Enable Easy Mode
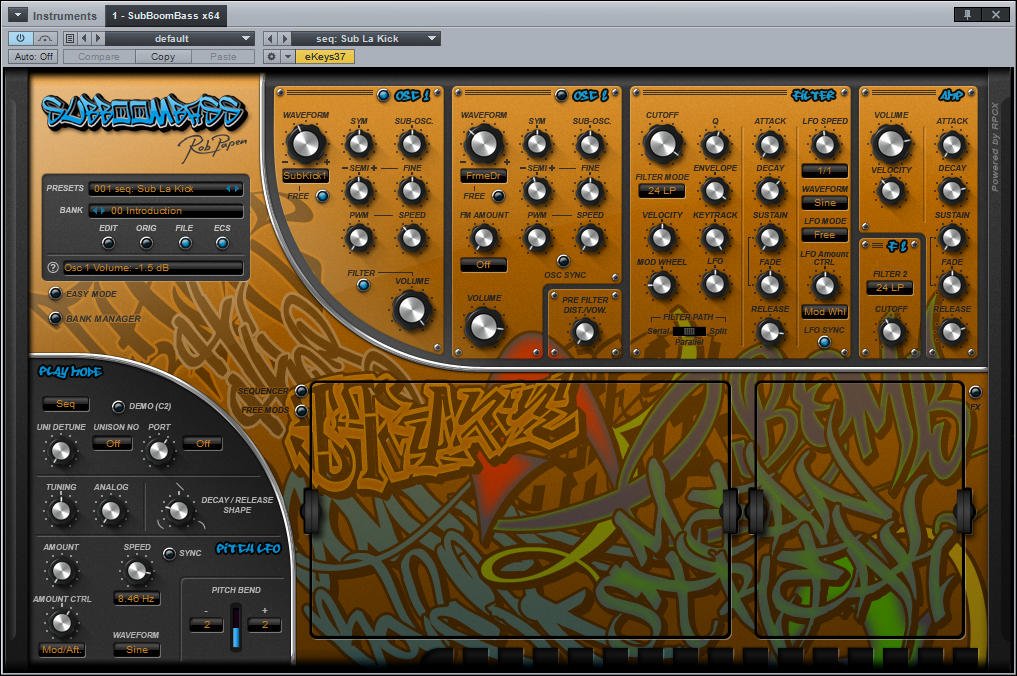This screenshot has height=676, width=1017. [56, 293]
